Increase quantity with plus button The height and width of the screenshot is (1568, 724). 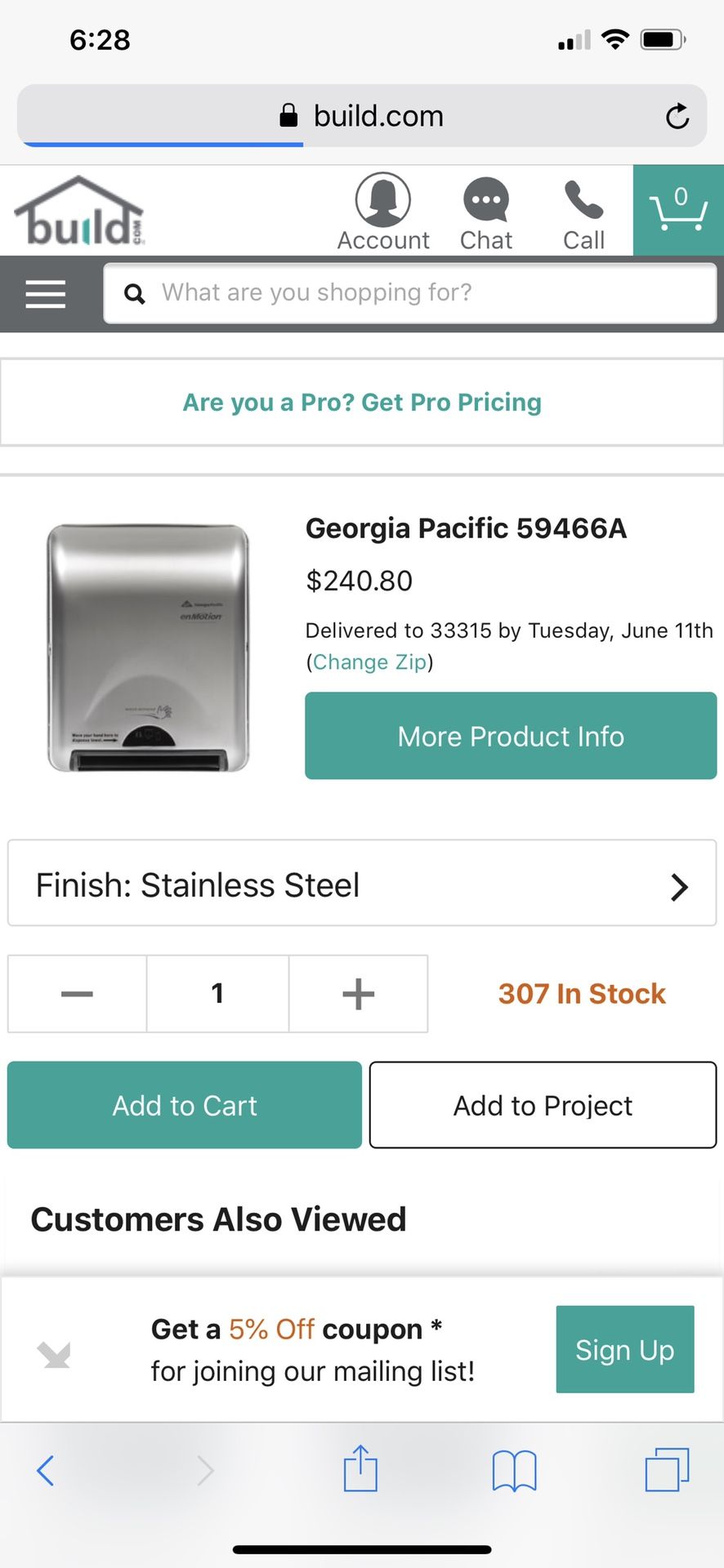358,994
